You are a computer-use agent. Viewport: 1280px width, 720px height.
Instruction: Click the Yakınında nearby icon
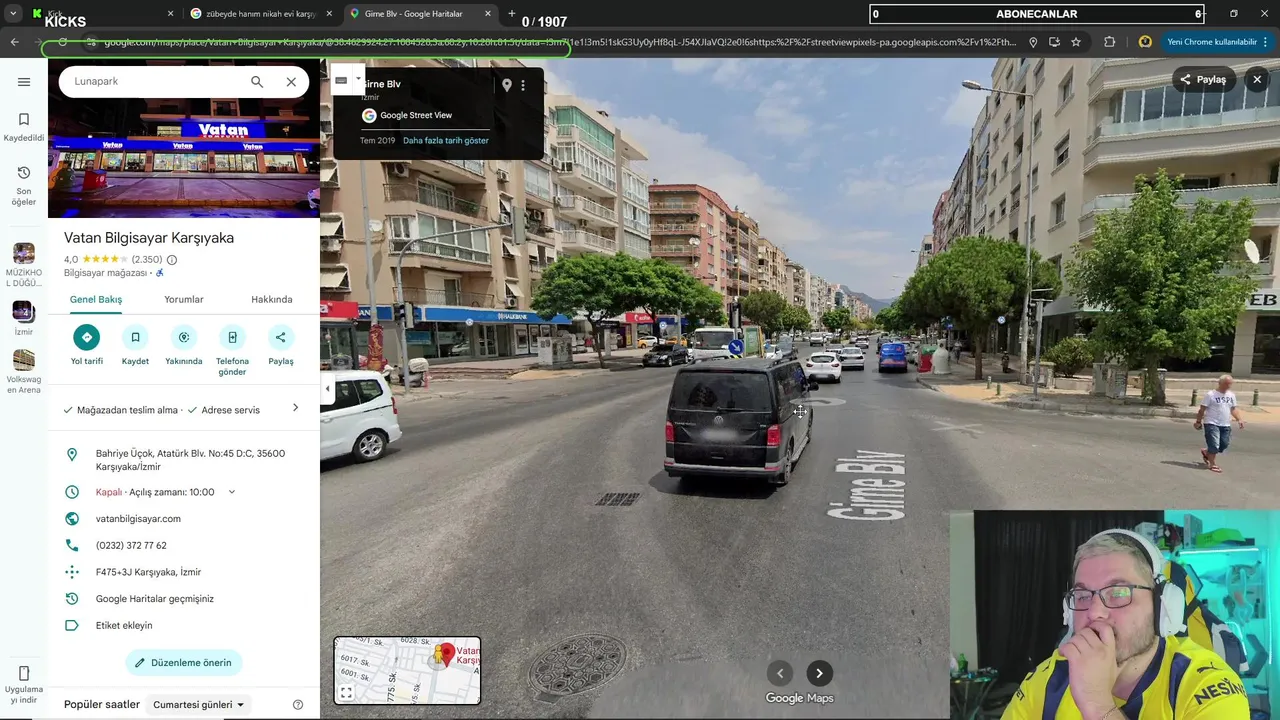[184, 337]
